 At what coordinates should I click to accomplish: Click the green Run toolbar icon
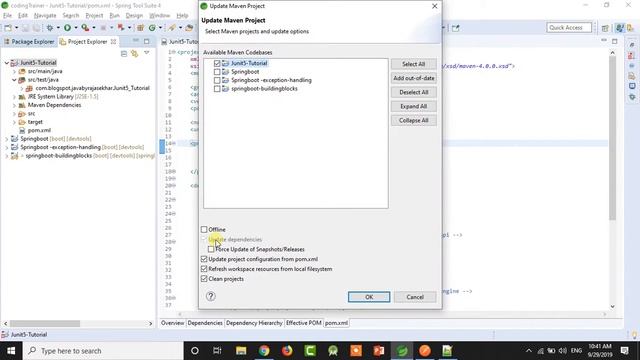[x=67, y=28]
